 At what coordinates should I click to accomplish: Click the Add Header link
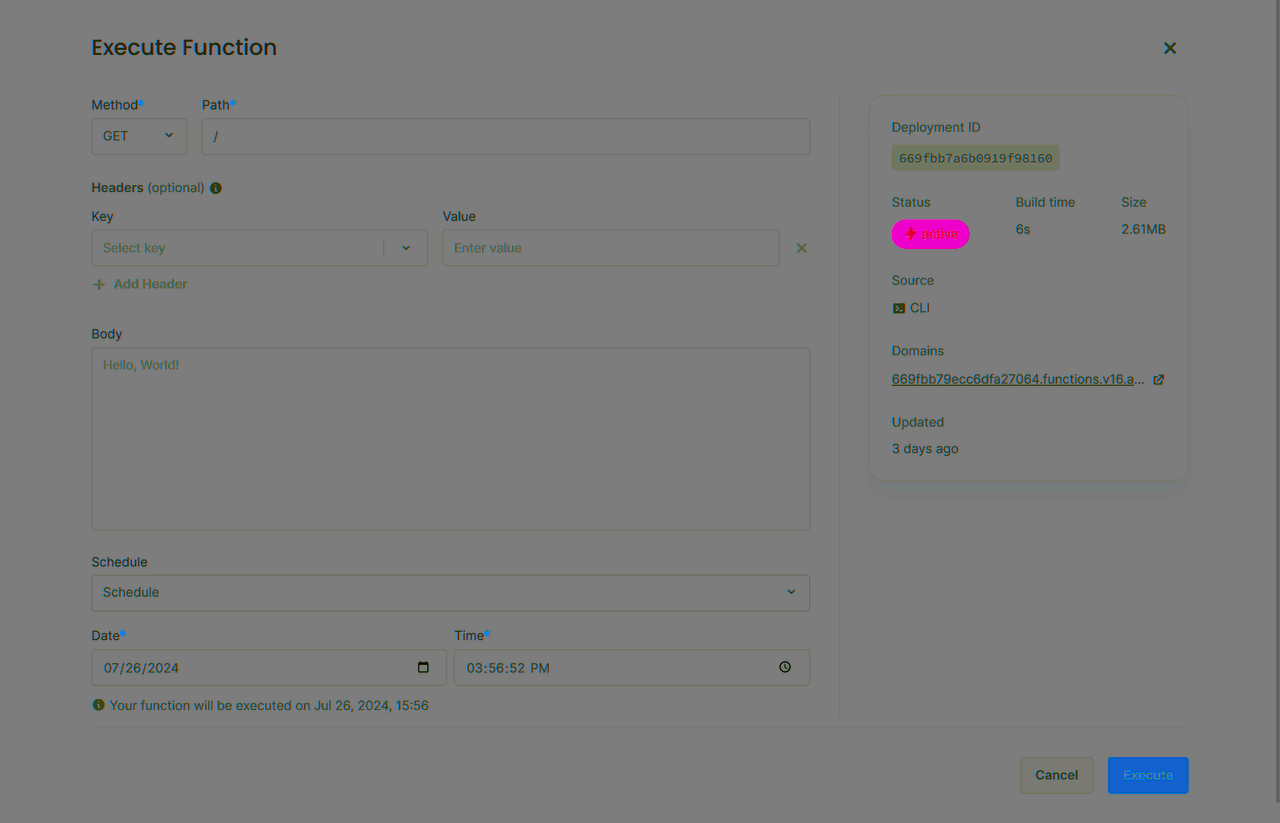pos(150,284)
